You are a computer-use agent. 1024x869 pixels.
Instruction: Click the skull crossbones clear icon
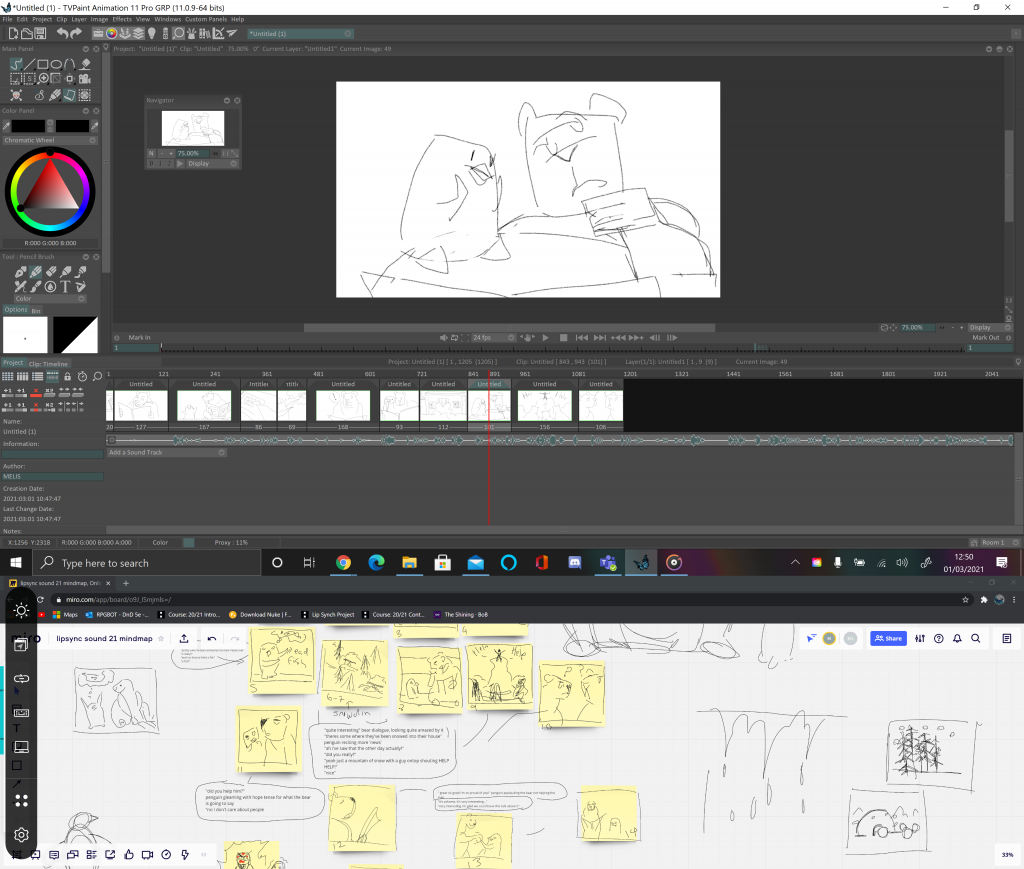click(x=16, y=95)
